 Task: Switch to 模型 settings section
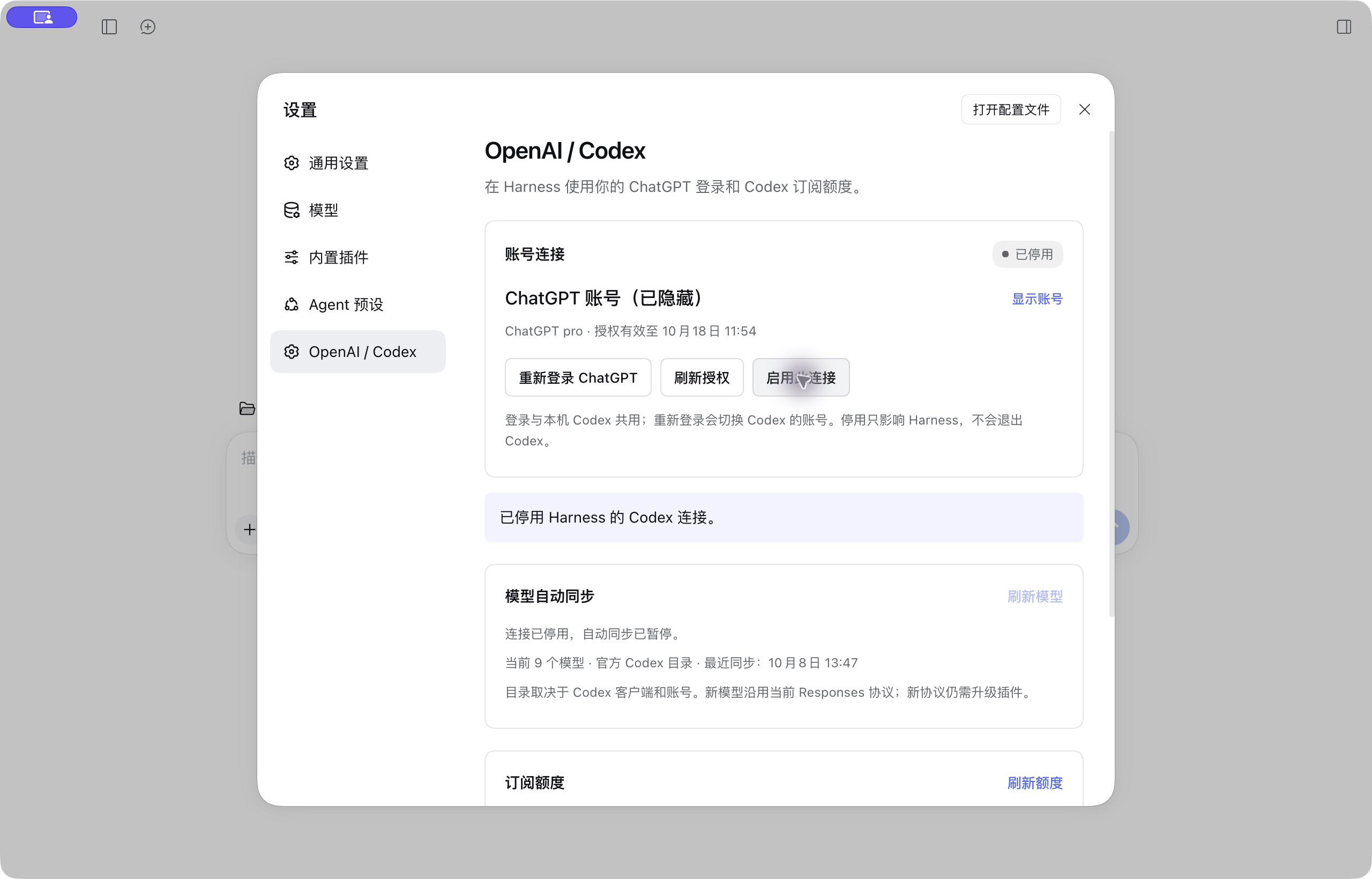click(358, 210)
